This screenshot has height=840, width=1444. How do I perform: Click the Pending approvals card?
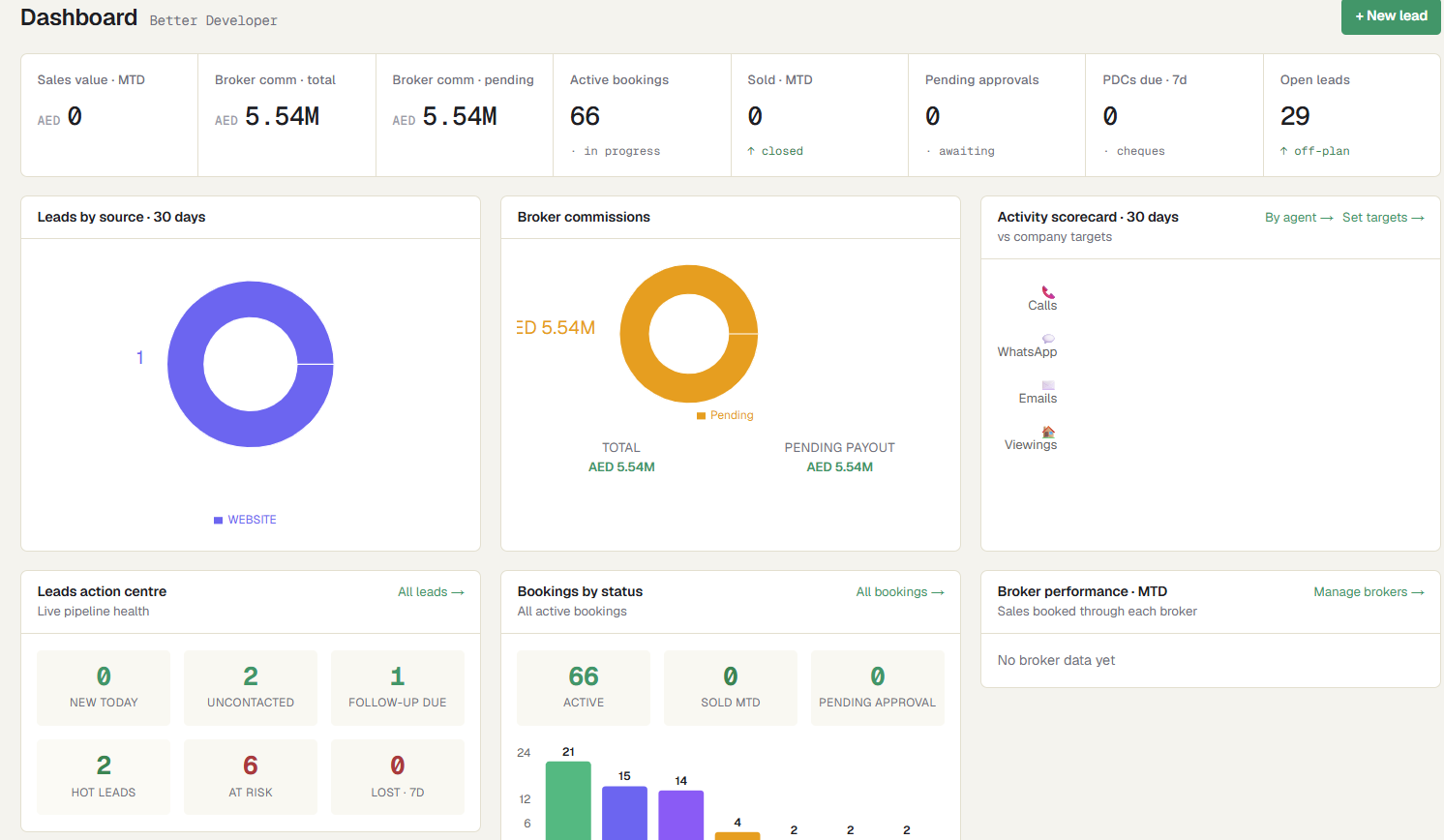[x=997, y=115]
